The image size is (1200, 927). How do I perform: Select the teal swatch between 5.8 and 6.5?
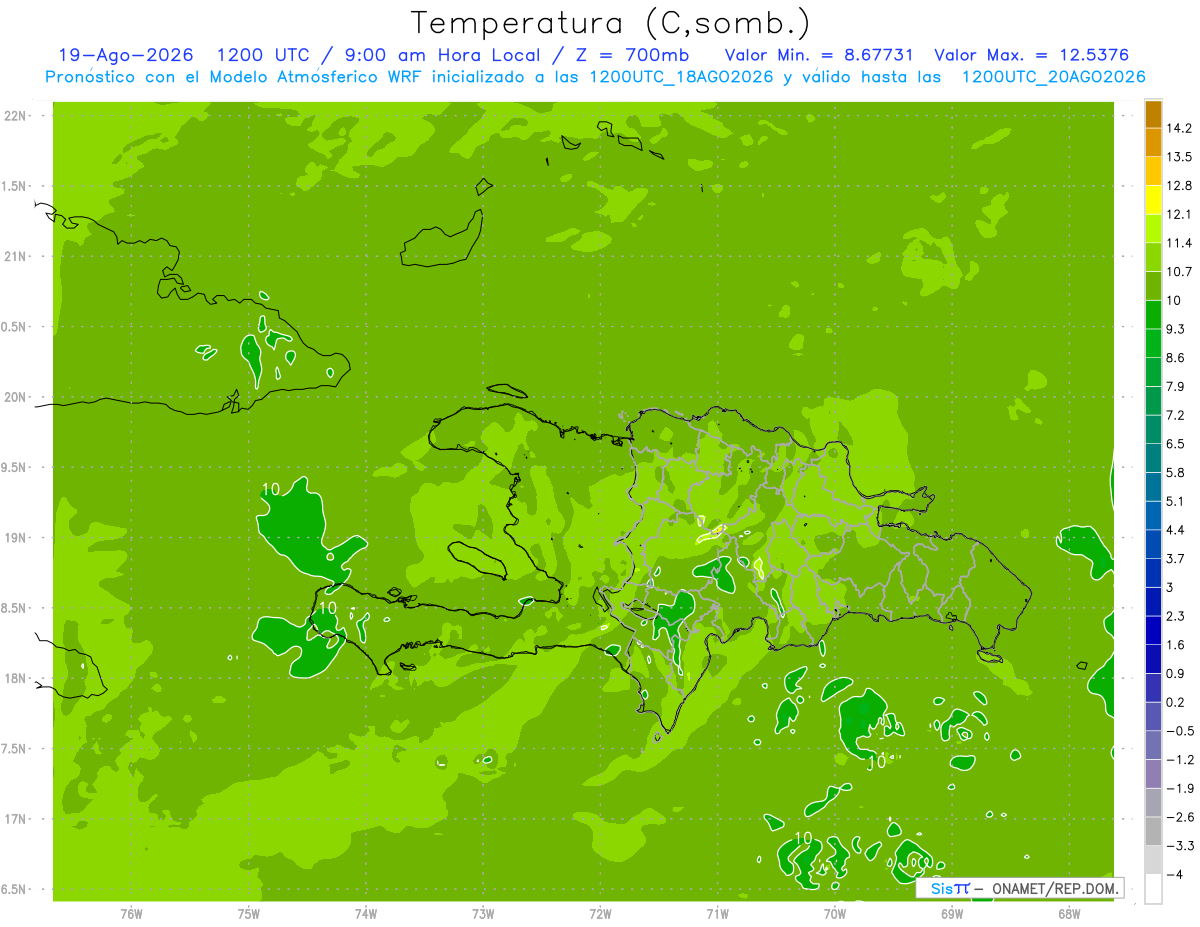pyautogui.click(x=1153, y=458)
